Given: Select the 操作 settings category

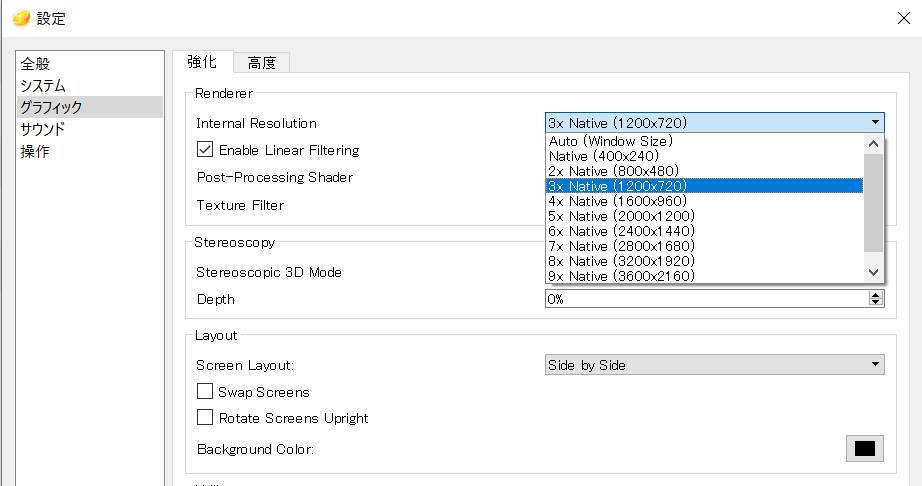Looking at the screenshot, I should 34,151.
